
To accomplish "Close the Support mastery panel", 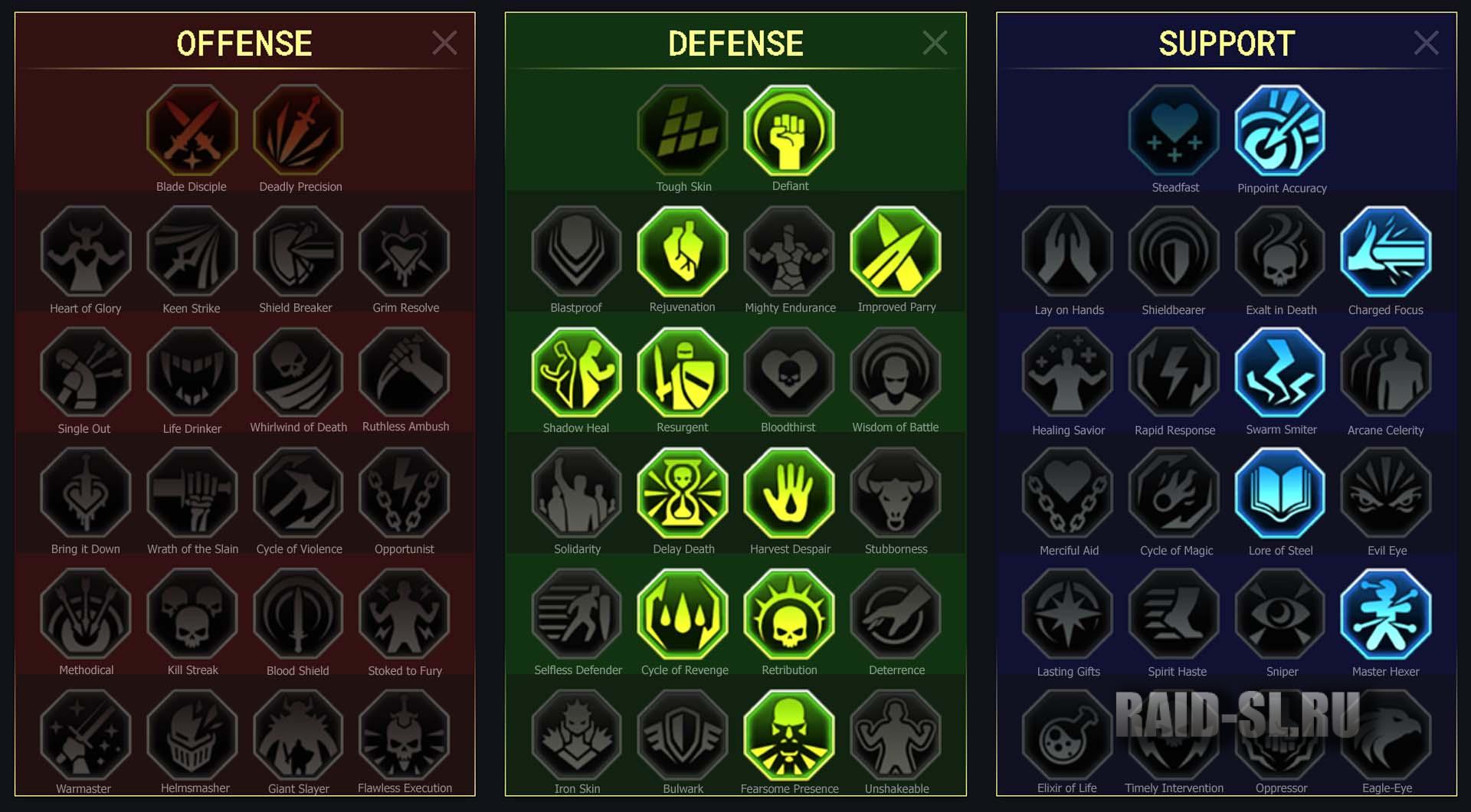I will 1426,43.
